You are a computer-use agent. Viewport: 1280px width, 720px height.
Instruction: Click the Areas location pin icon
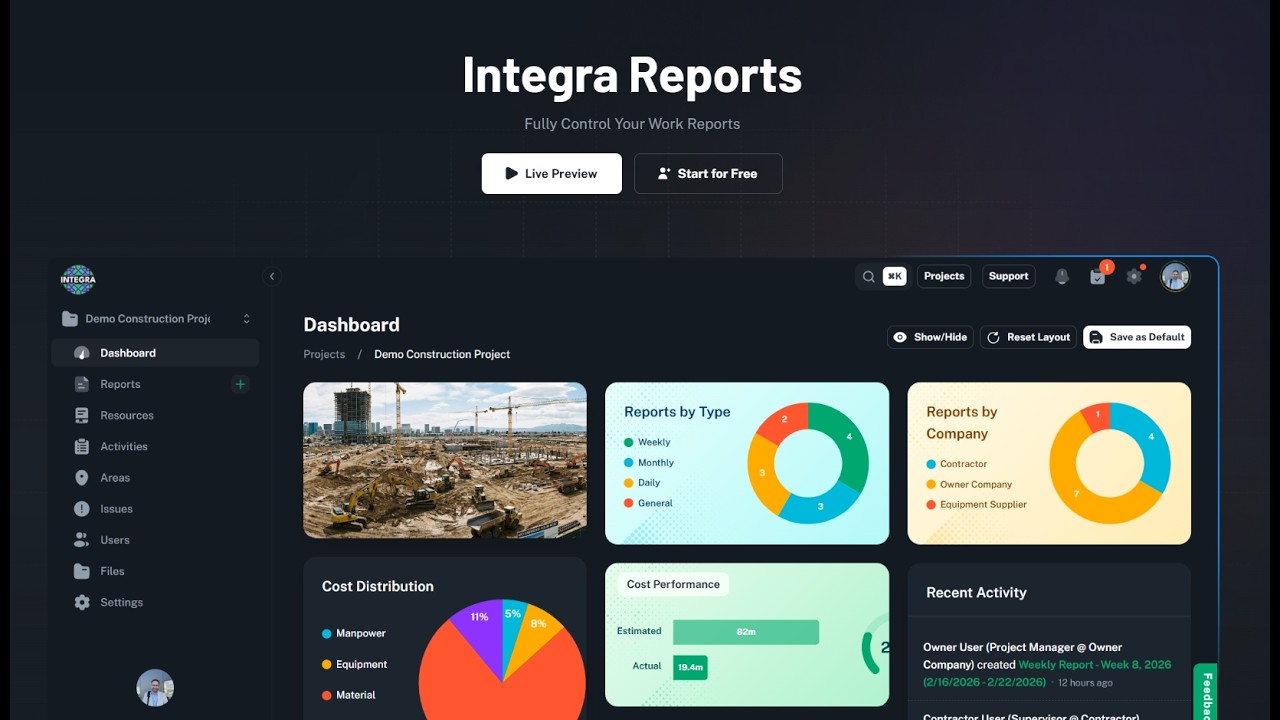point(82,478)
